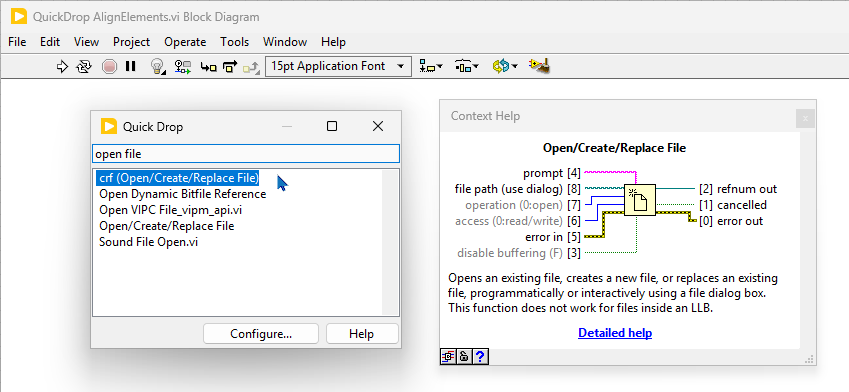This screenshot has height=392, width=849.
Task: Click the prompt [4] terminal label
Action: [552, 173]
